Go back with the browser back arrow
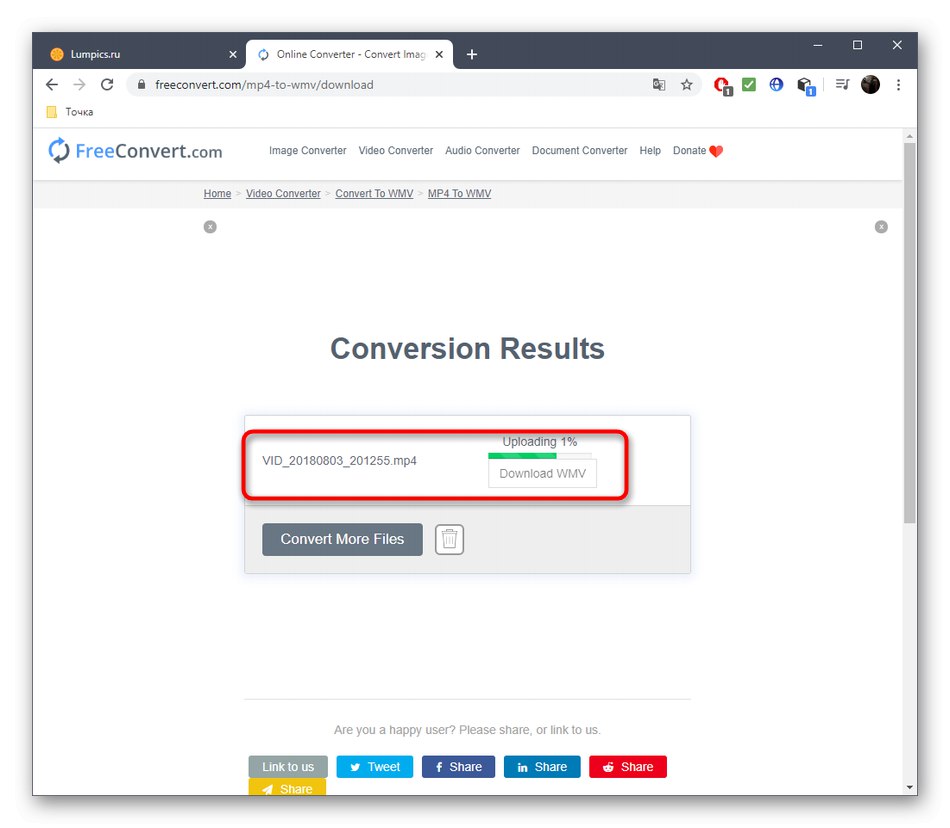This screenshot has height=828, width=950. 52,85
